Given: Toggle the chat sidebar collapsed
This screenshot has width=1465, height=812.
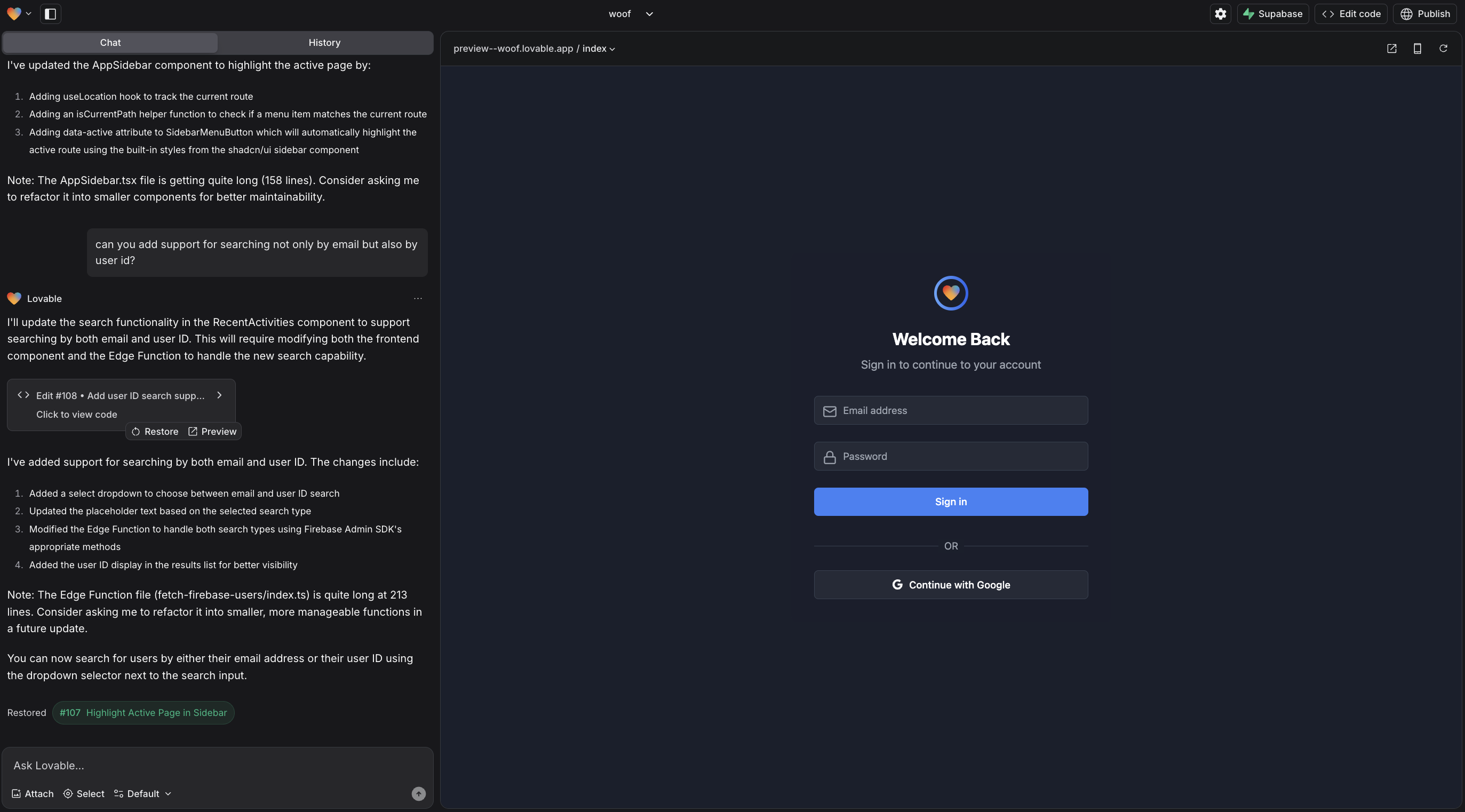Looking at the screenshot, I should [x=51, y=14].
